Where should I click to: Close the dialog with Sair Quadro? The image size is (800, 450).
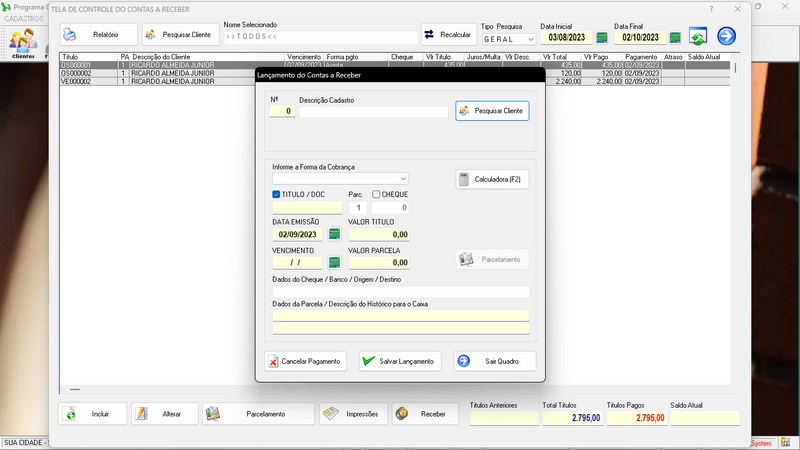[x=494, y=361]
